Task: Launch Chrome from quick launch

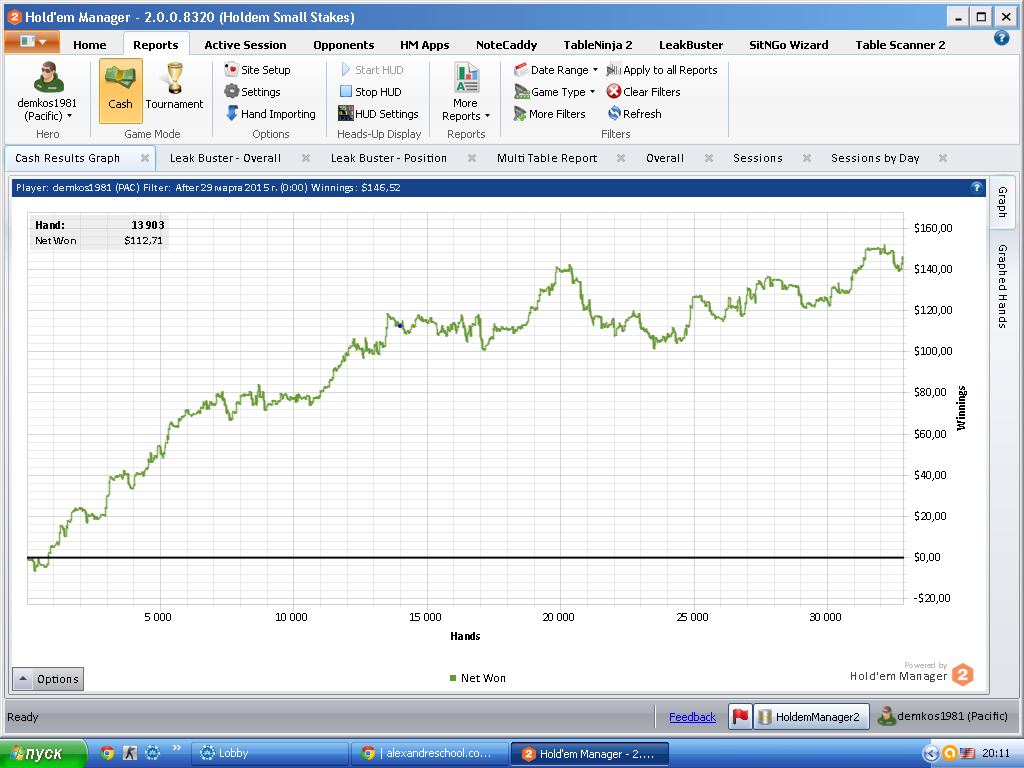Action: (108, 753)
